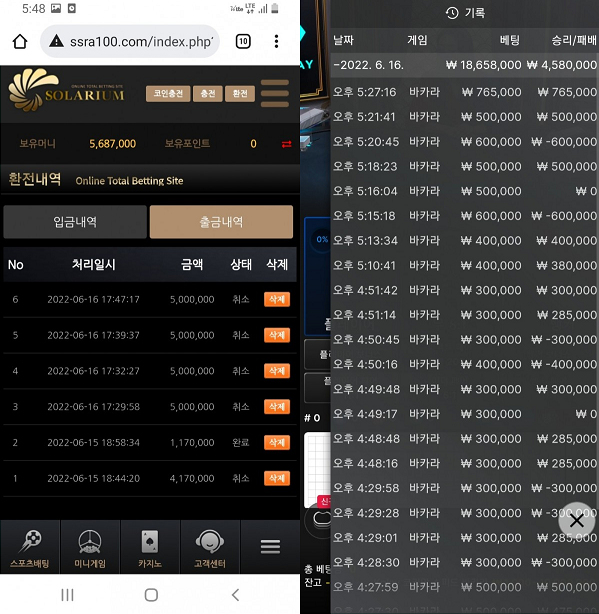This screenshot has width=599, height=614.
Task: Close the 기록 history panel with X
Action: [577, 521]
